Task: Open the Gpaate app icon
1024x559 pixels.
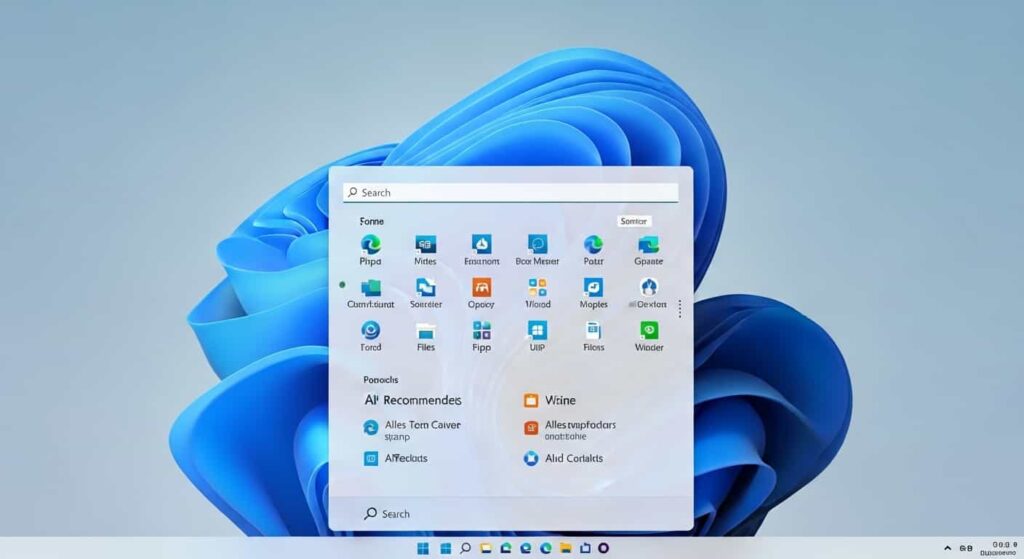Action: point(648,245)
